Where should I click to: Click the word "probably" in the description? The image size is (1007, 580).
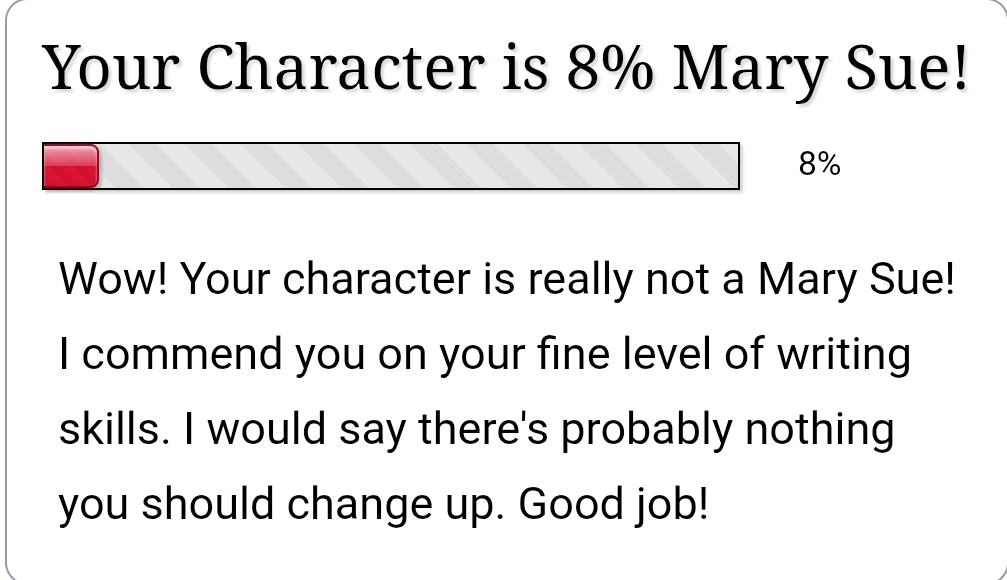click(646, 429)
